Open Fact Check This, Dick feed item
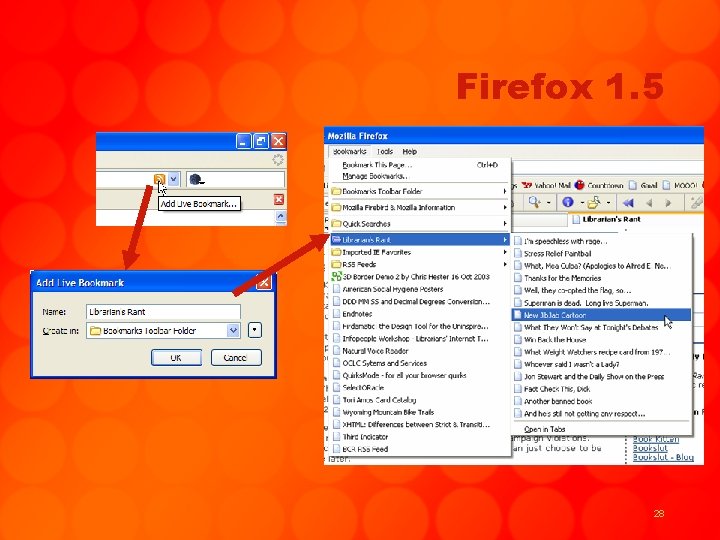 [602, 389]
